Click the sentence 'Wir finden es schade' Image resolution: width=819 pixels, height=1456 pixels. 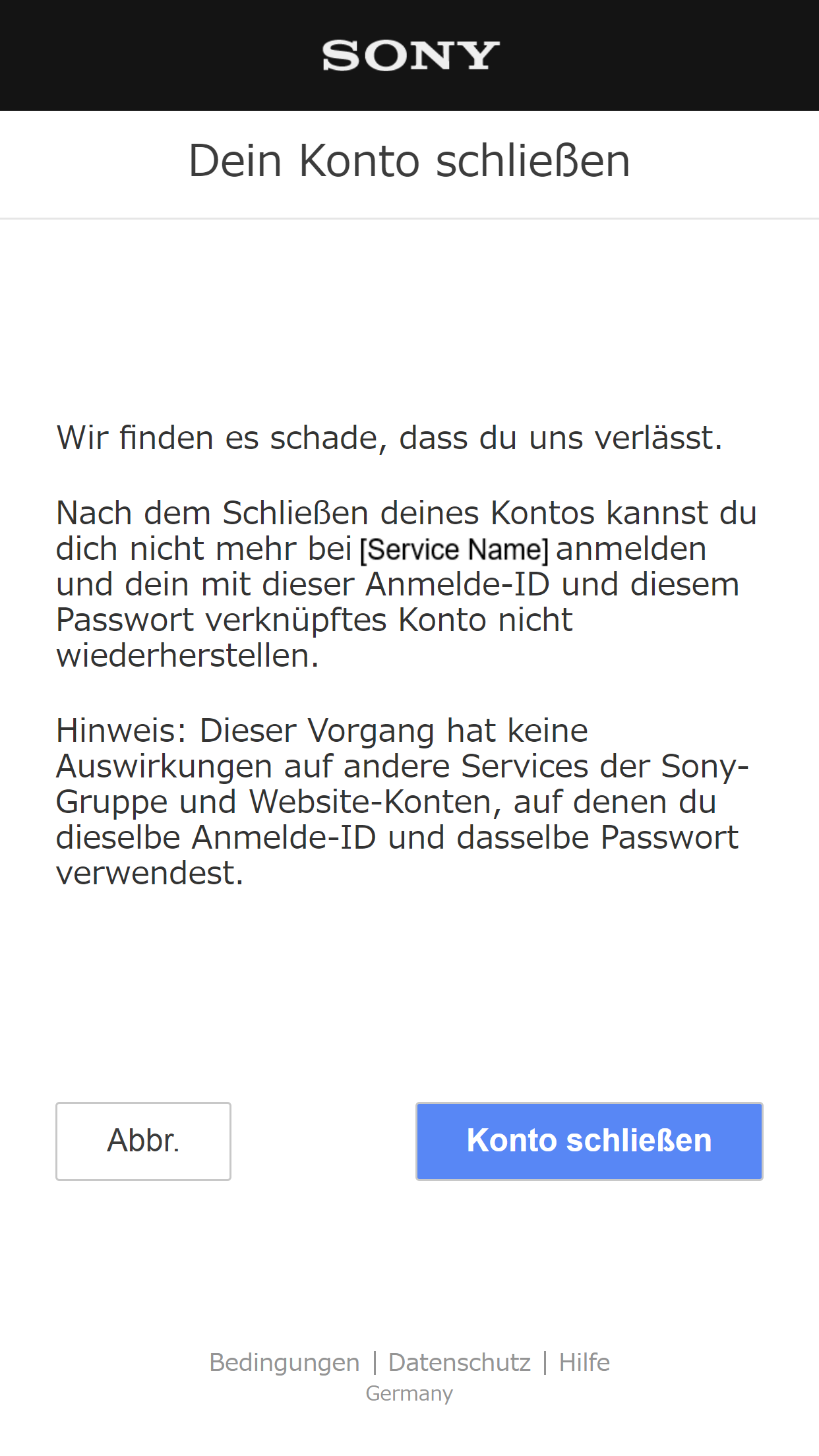(389, 438)
